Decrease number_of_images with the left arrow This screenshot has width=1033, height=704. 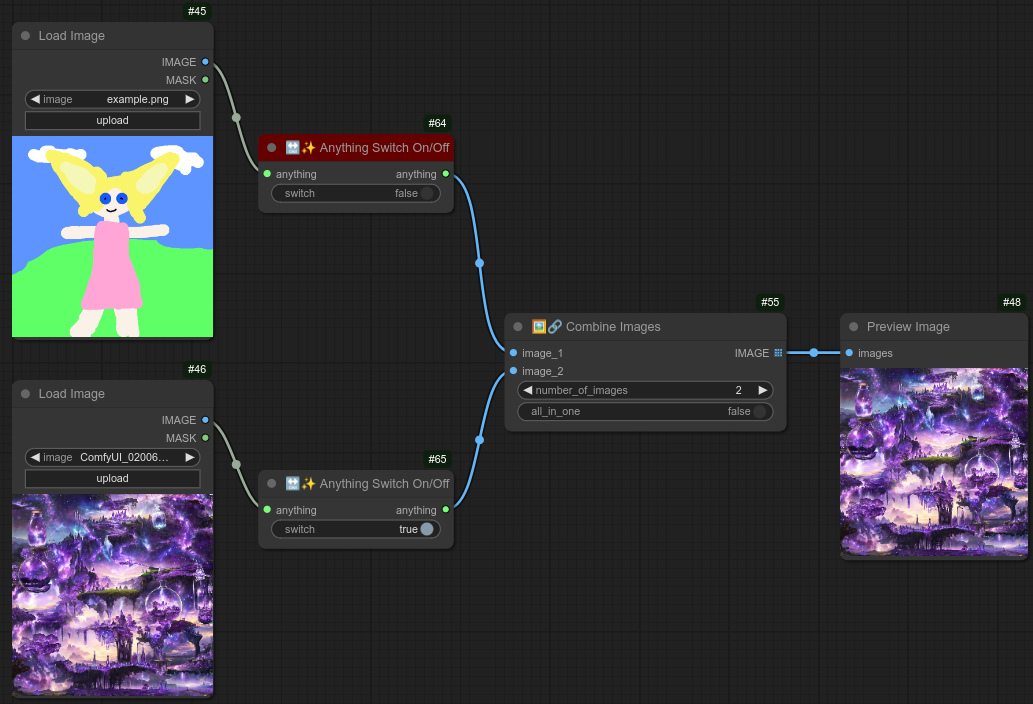[x=527, y=390]
